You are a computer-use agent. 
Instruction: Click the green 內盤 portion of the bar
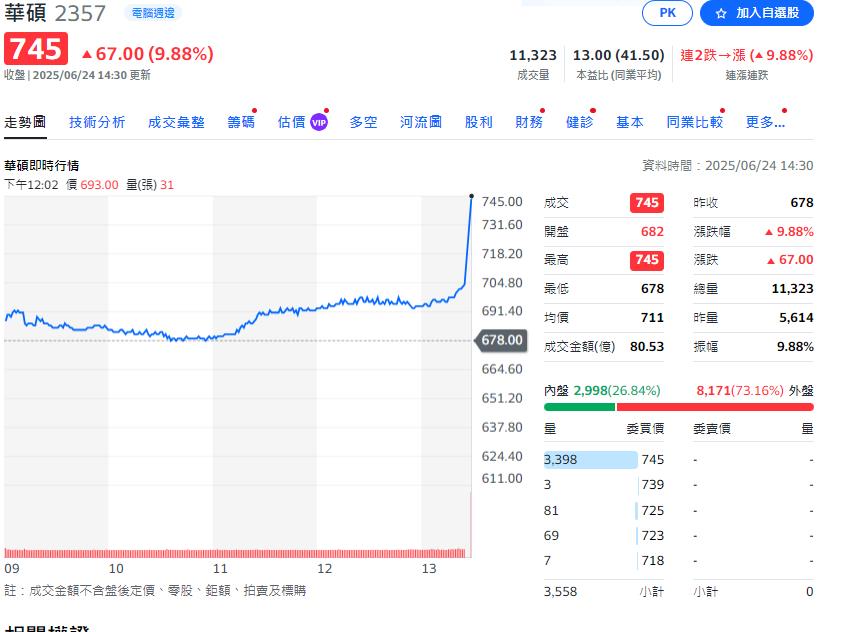point(579,407)
